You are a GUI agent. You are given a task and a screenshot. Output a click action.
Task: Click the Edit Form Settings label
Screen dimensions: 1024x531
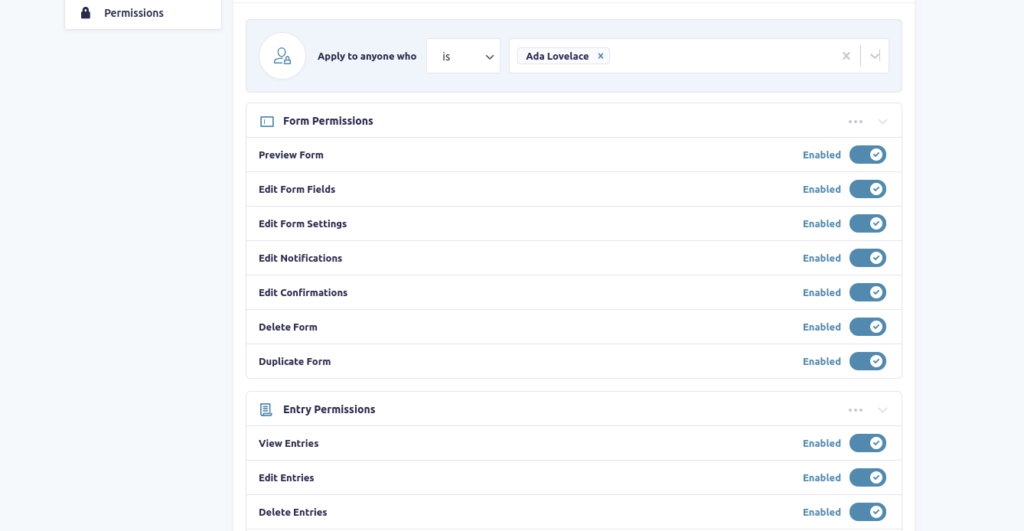click(302, 223)
